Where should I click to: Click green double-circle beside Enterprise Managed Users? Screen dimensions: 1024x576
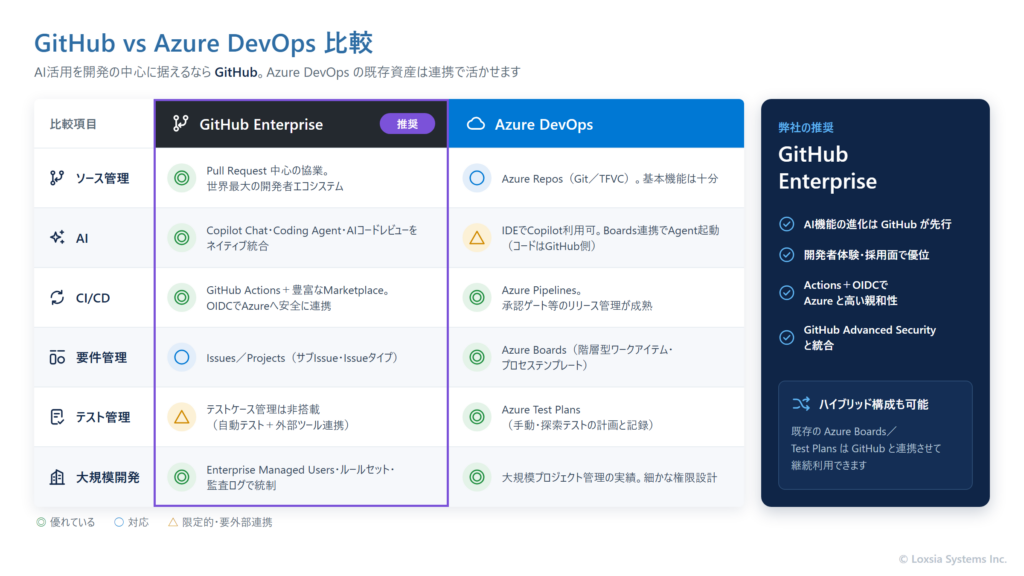coord(182,477)
